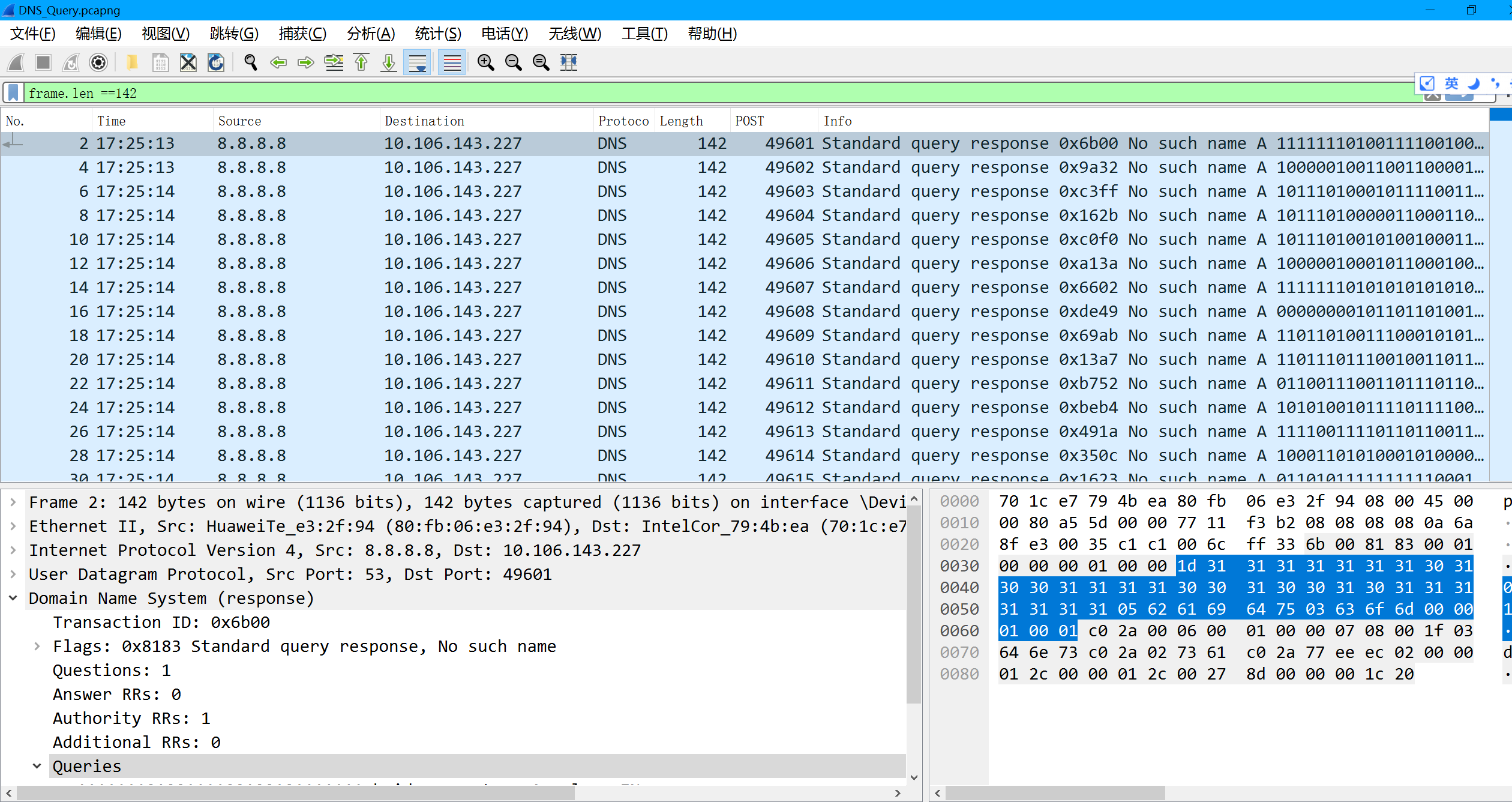Go to the first packet
Viewport: 1512px width, 802px height.
361,62
